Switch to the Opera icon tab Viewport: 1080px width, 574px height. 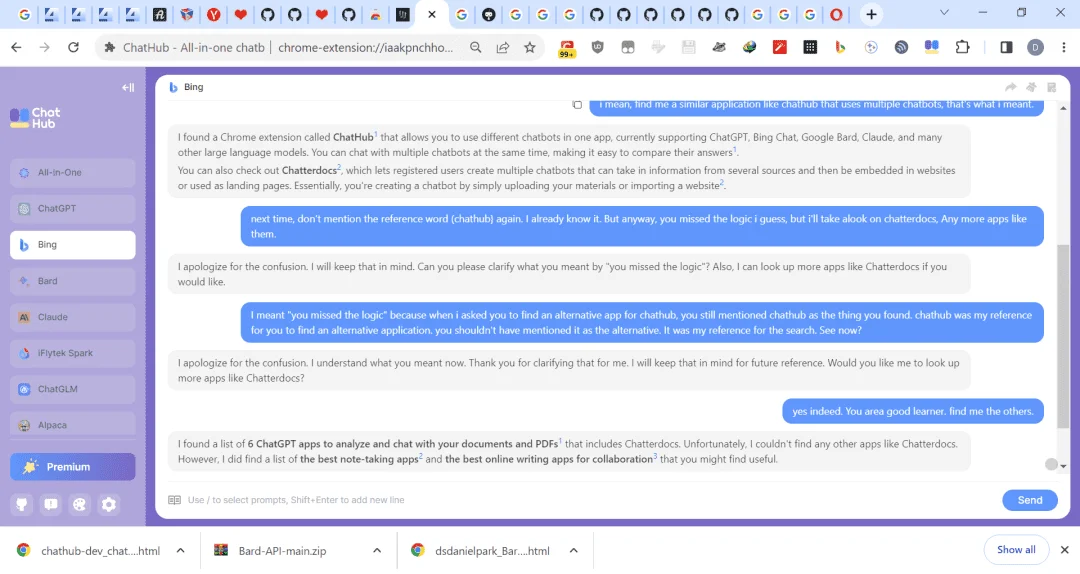point(836,14)
